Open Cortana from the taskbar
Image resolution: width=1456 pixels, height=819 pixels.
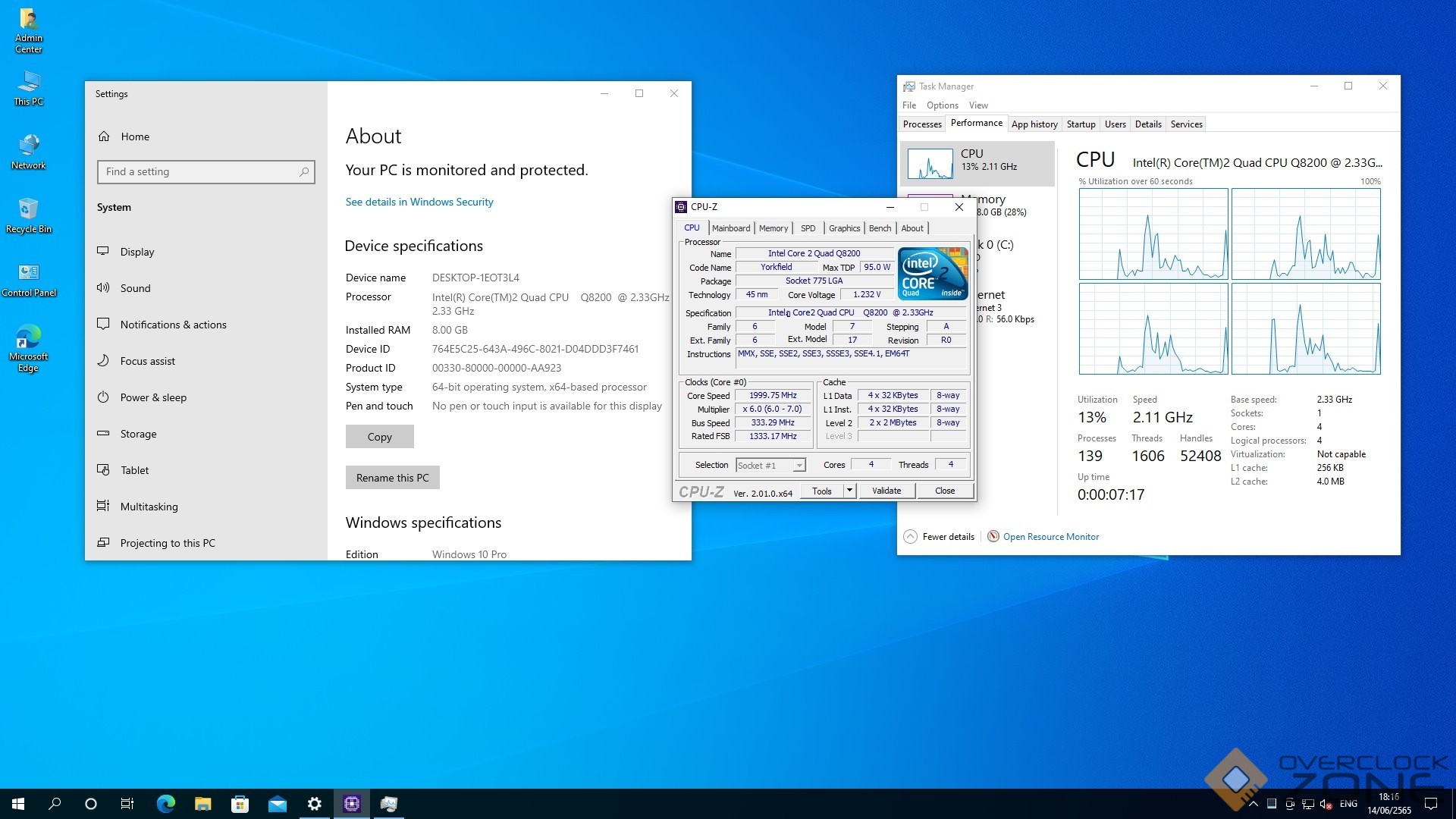(91, 804)
